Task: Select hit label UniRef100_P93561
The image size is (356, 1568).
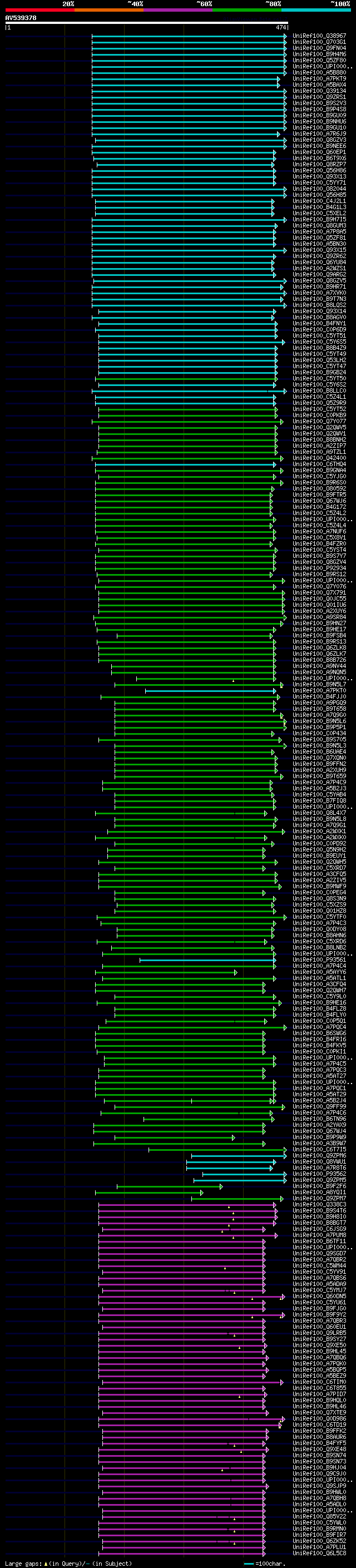Action: pyautogui.click(x=319, y=959)
